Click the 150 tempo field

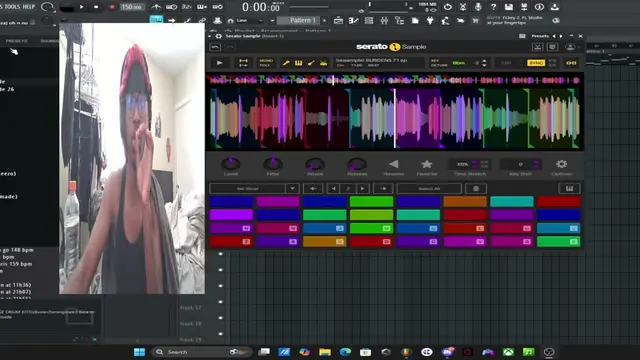click(132, 7)
